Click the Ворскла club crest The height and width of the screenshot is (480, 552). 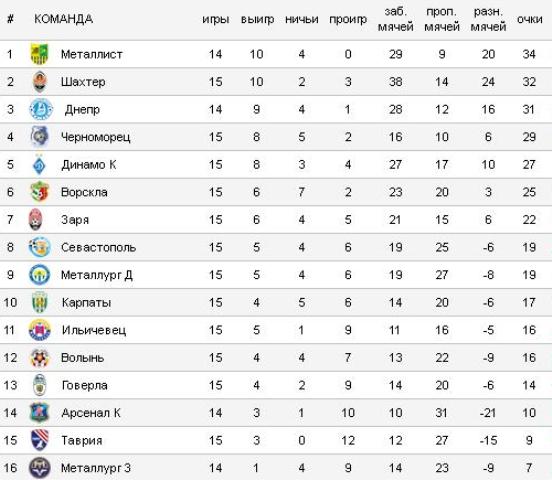click(39, 192)
